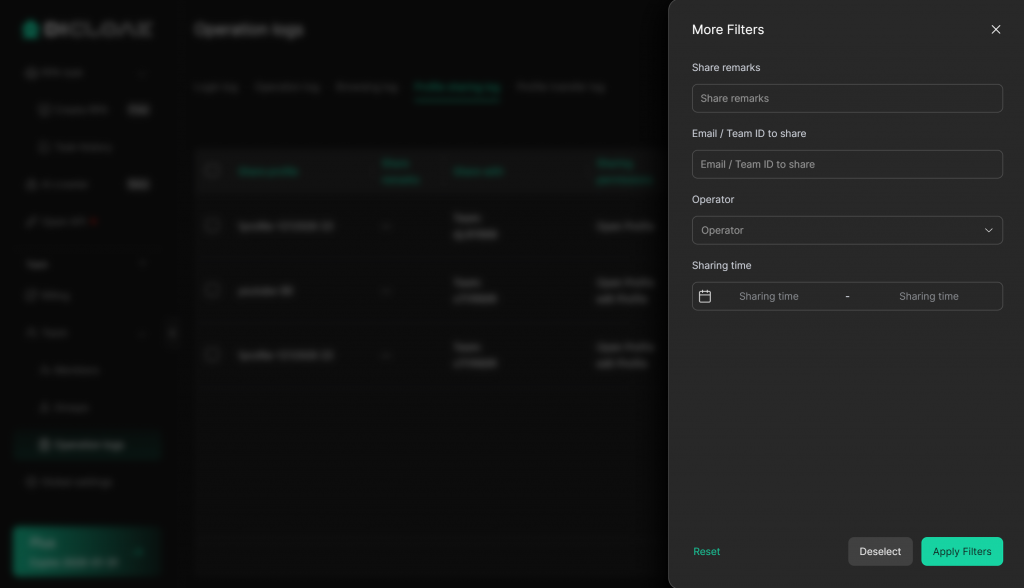Click the app logo at top left
Image resolution: width=1024 pixels, height=588 pixels.
[x=87, y=30]
